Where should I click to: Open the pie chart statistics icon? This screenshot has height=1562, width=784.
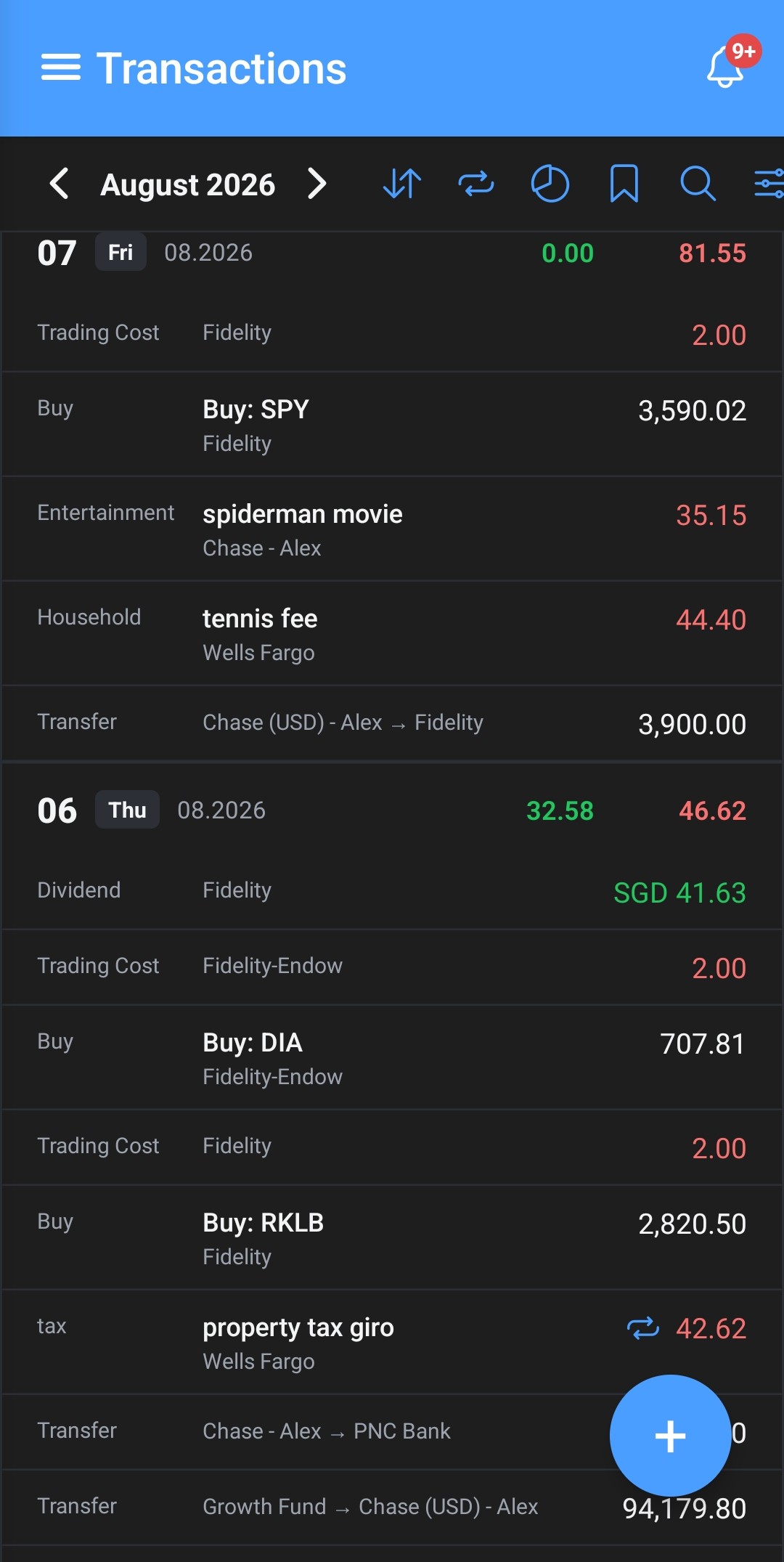[x=550, y=184]
